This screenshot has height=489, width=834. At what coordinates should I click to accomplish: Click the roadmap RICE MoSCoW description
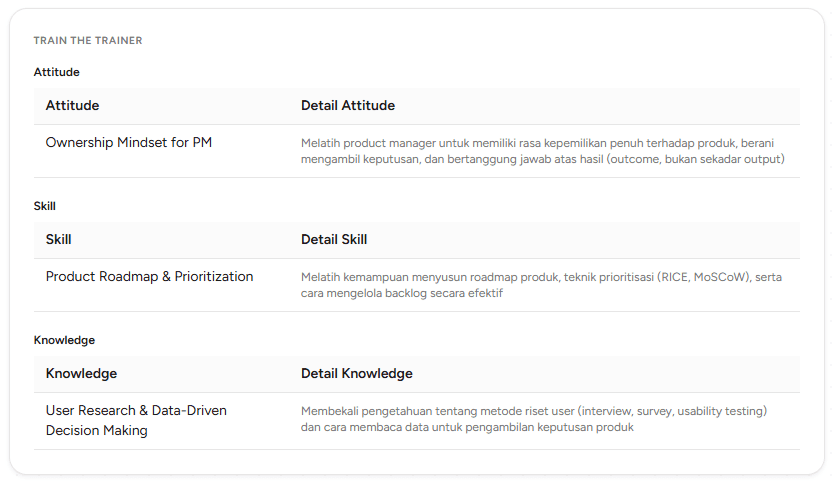(x=541, y=285)
